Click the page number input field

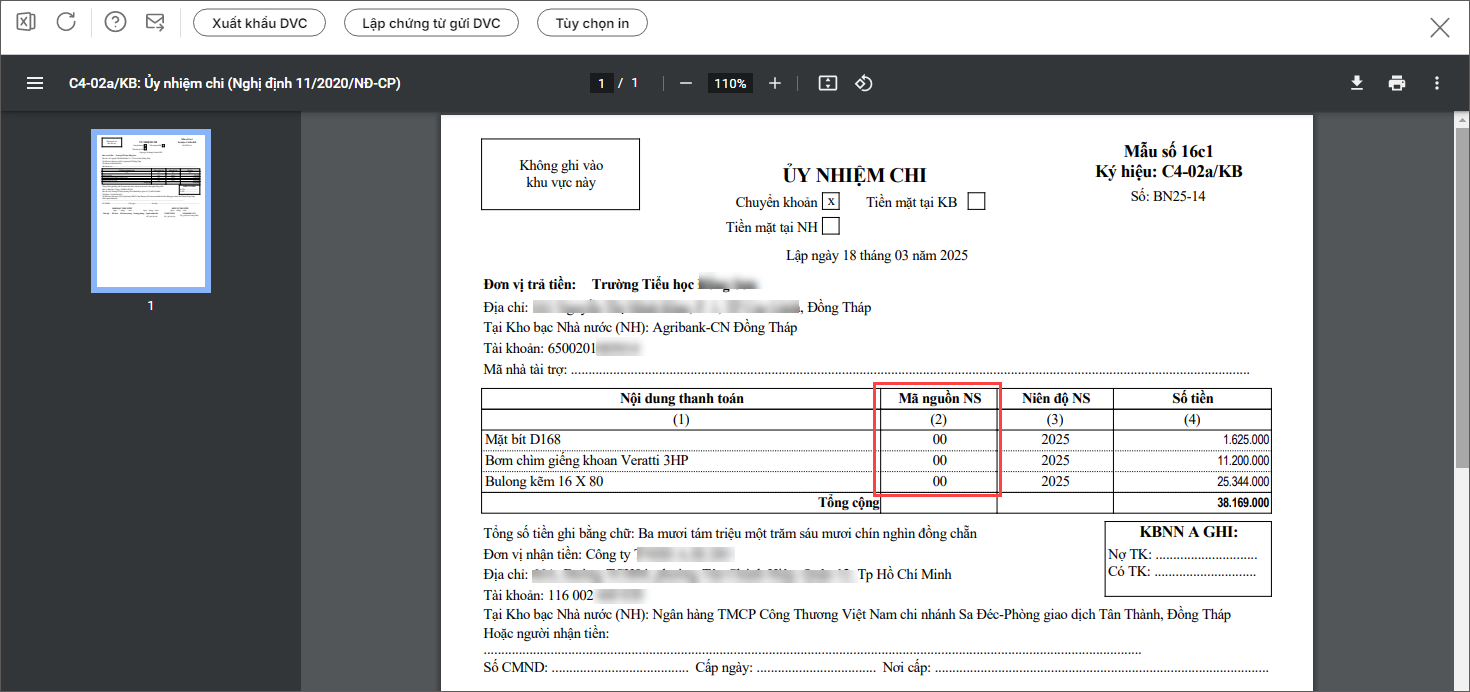point(601,83)
